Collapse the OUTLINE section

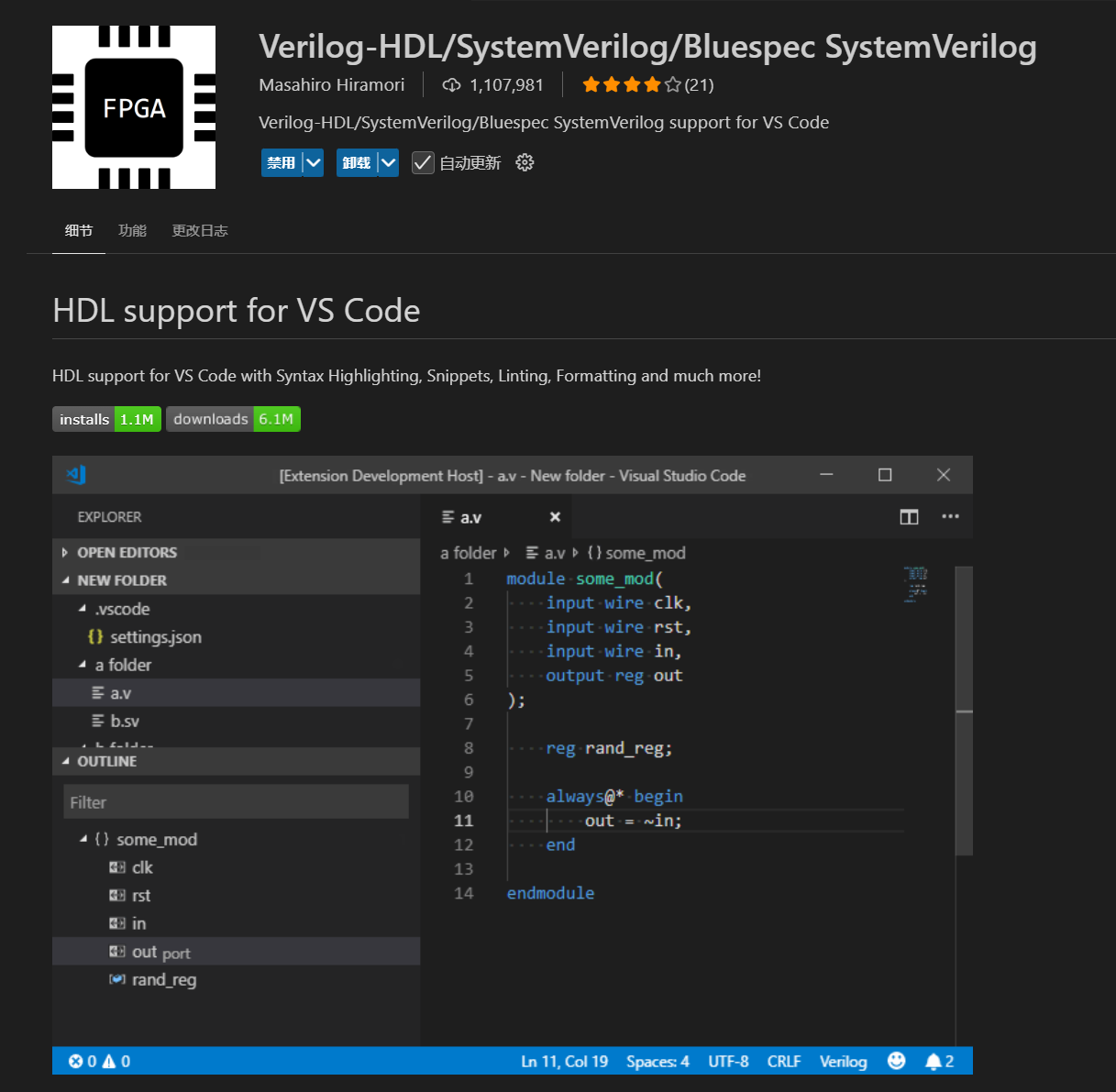tap(64, 761)
